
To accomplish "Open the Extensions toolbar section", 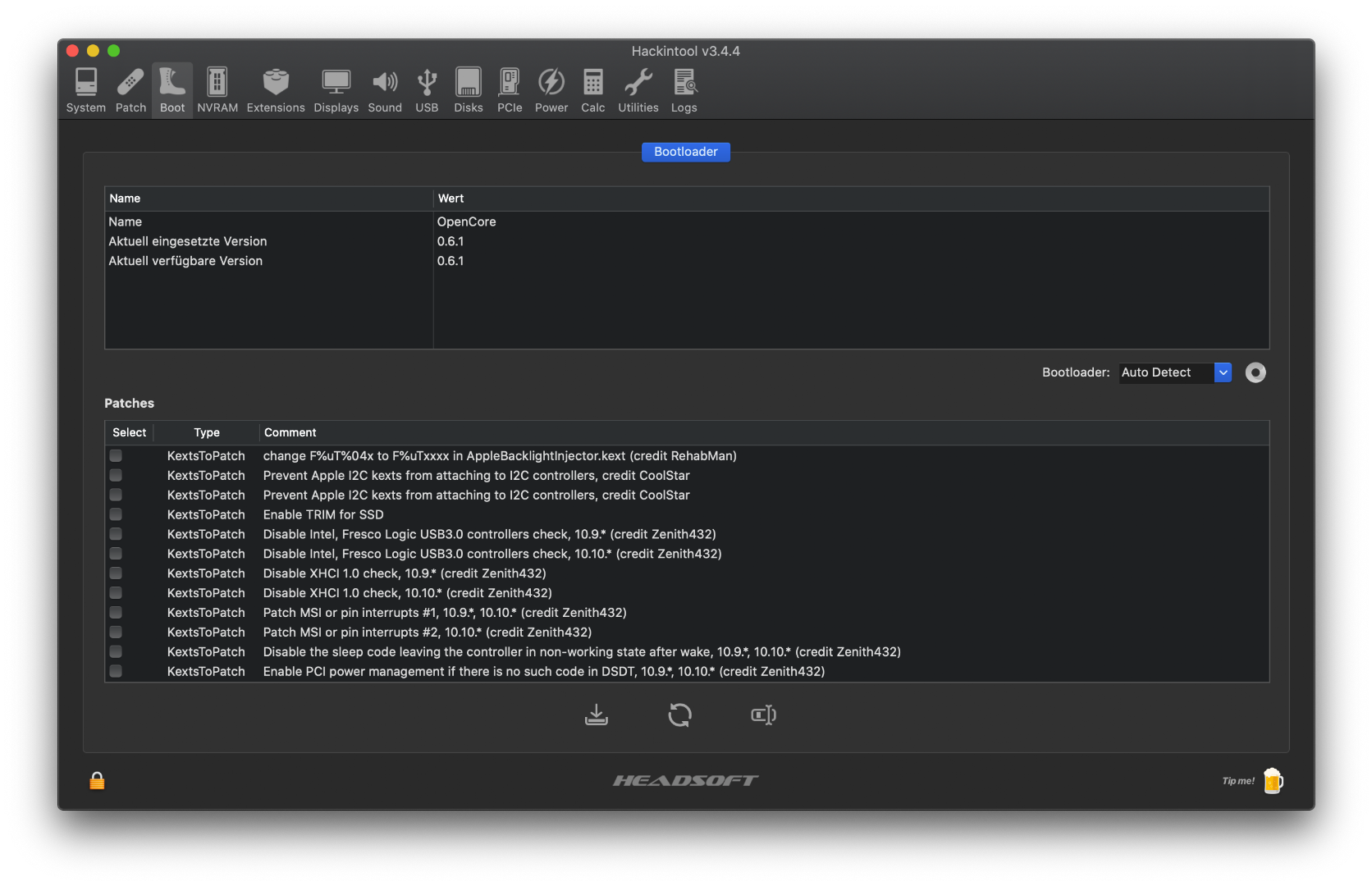I will pyautogui.click(x=276, y=89).
